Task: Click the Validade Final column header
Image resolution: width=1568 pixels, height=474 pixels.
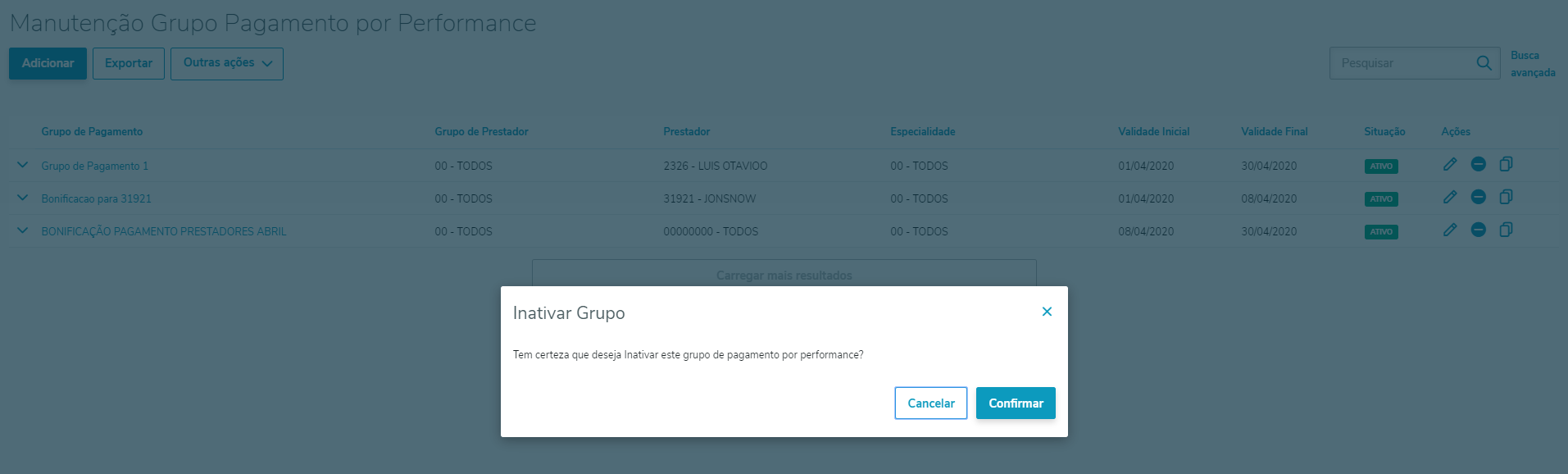Action: [1275, 131]
